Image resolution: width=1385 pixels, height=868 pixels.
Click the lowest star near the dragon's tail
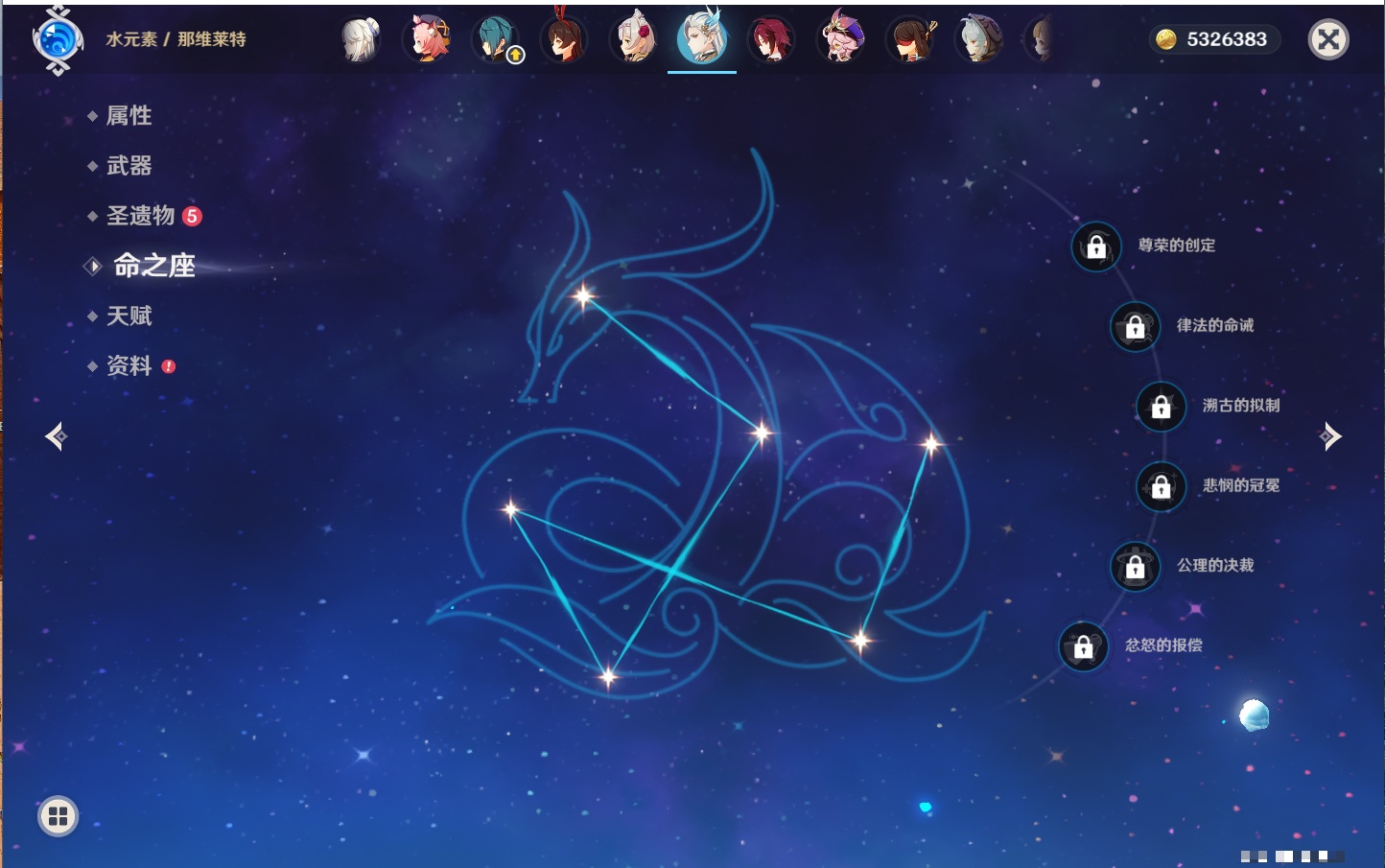tap(608, 677)
